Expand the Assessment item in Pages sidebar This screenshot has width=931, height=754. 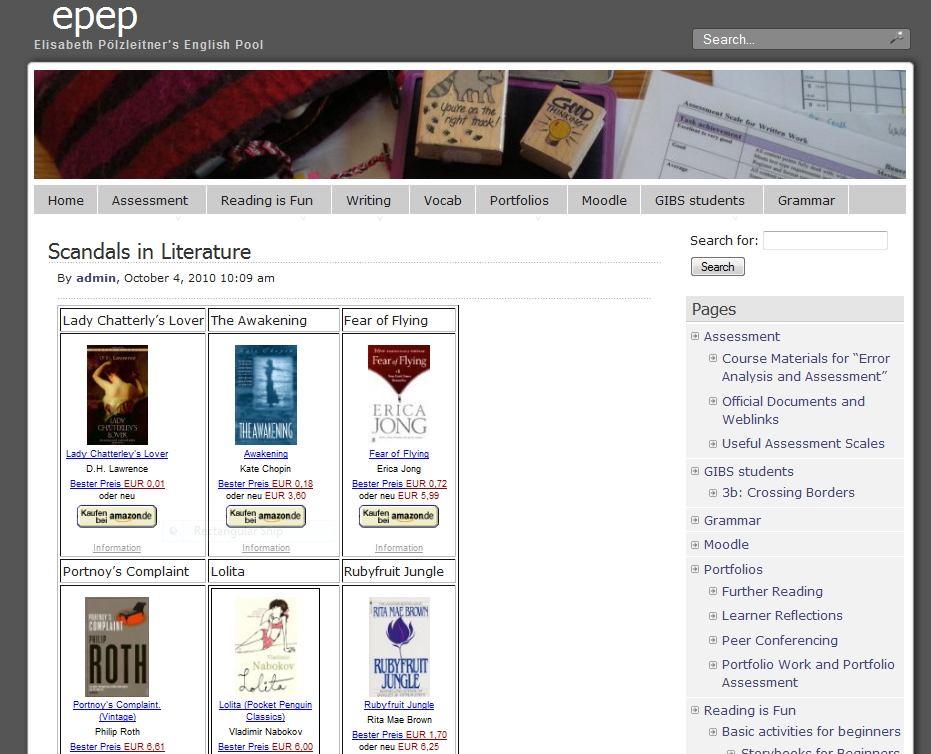point(695,336)
